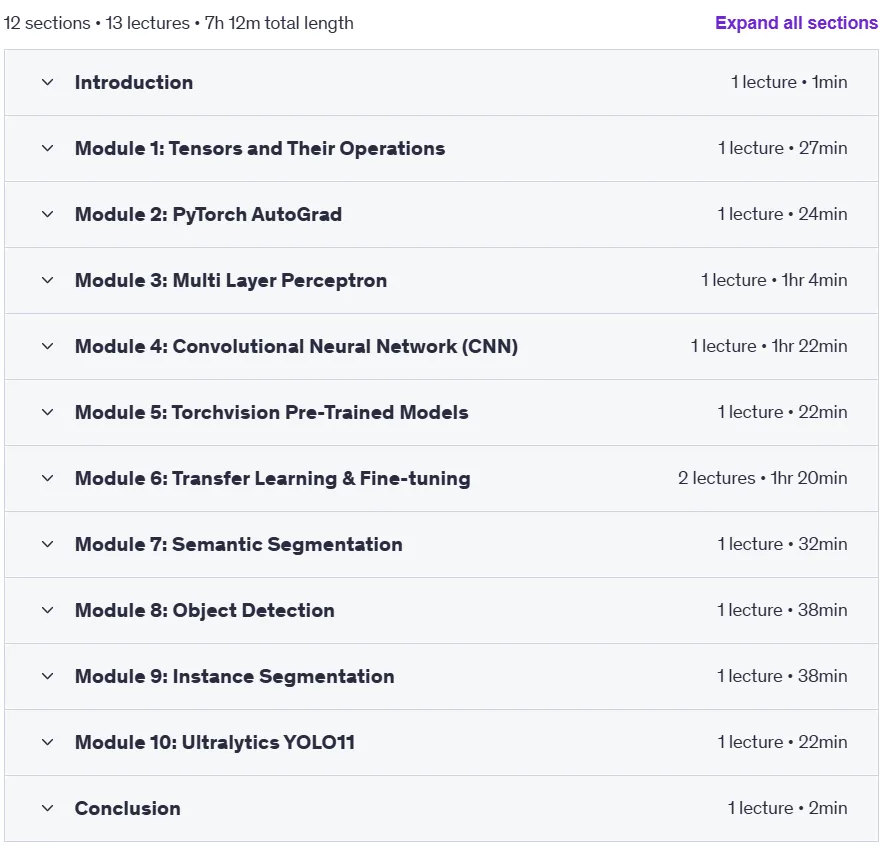Click the 2 lectures 1hr 20min label

point(762,478)
